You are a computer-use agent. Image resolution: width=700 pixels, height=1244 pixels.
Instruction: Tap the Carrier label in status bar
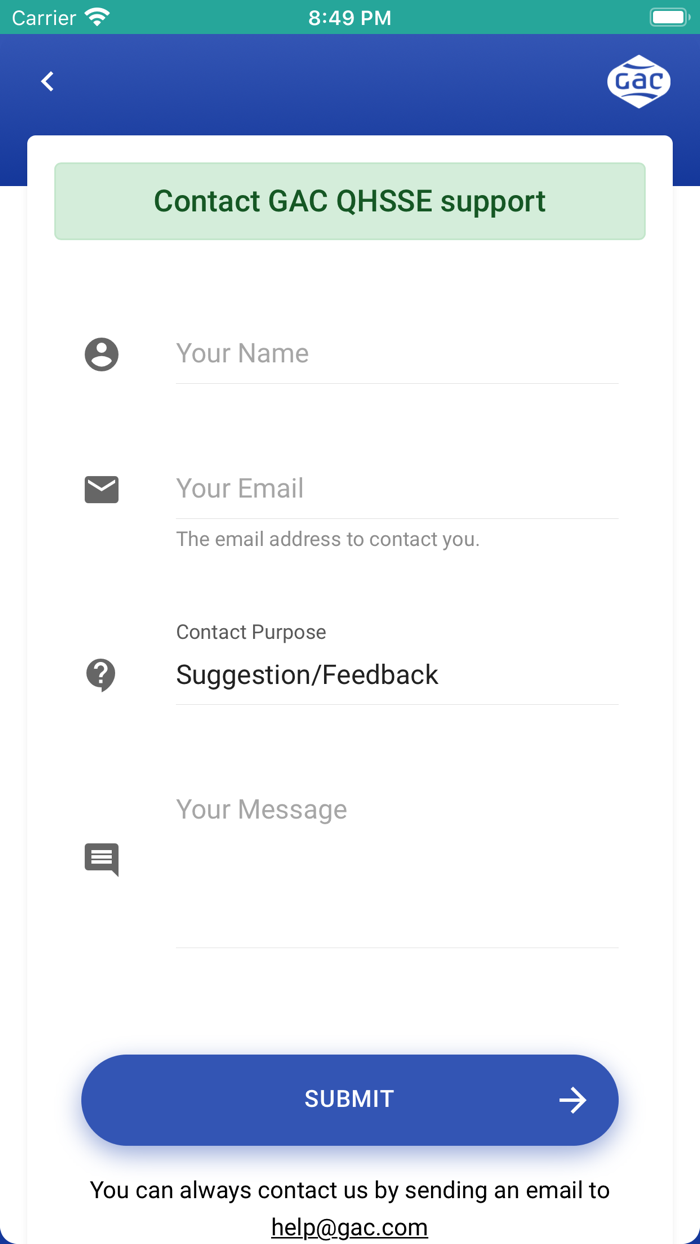click(x=44, y=17)
